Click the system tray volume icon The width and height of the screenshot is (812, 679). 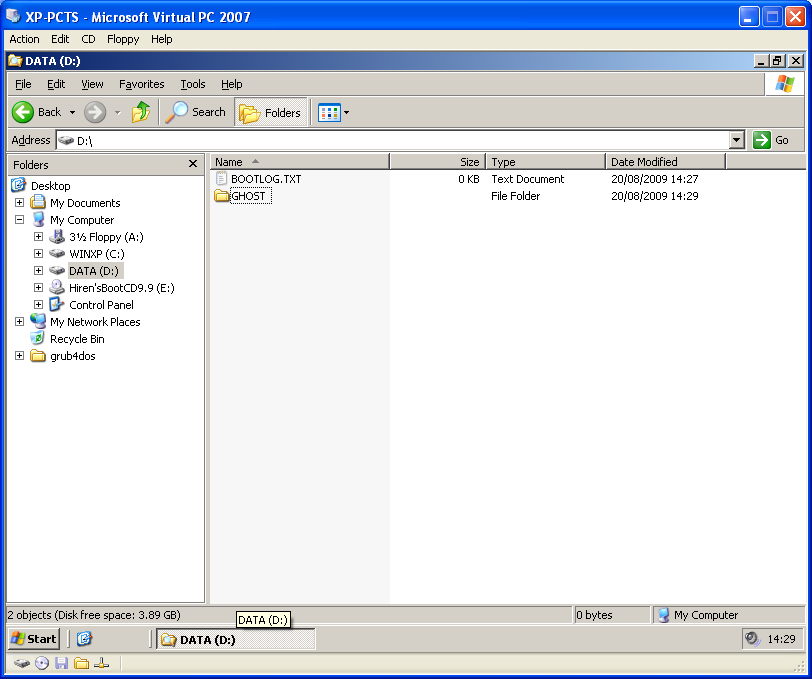tap(752, 639)
